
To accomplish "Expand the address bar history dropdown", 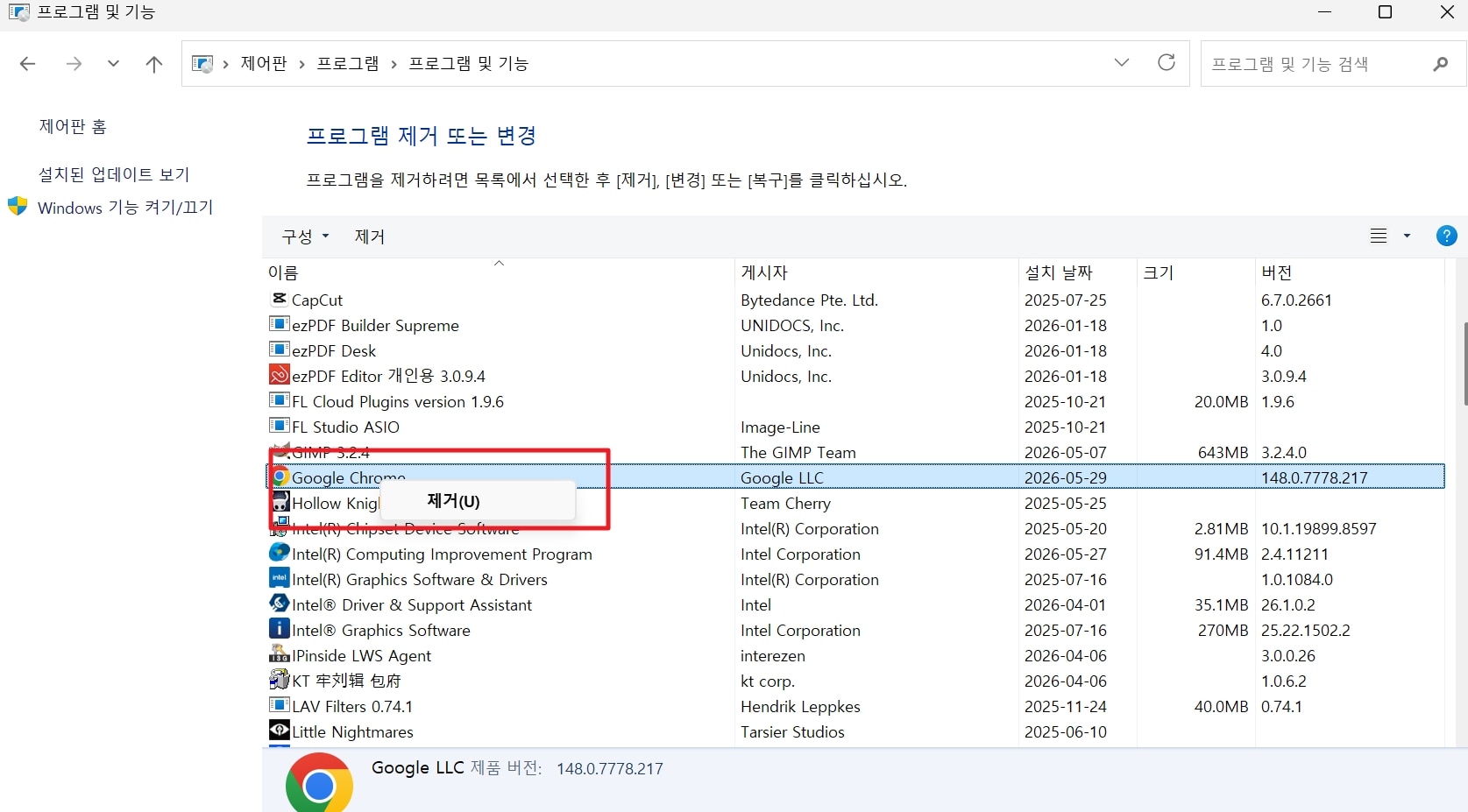I will point(1122,62).
